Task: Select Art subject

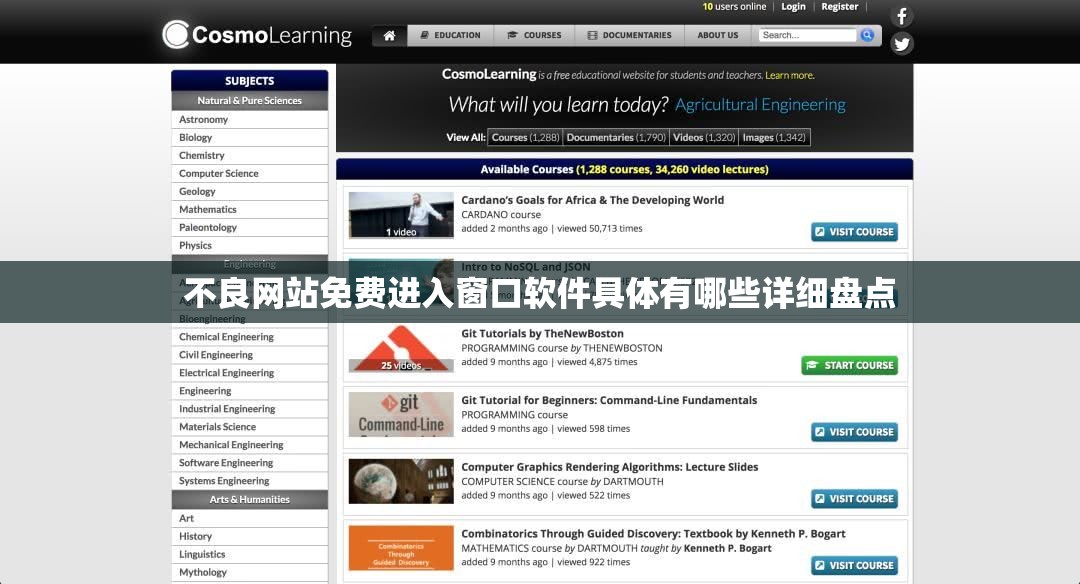Action: (x=249, y=519)
